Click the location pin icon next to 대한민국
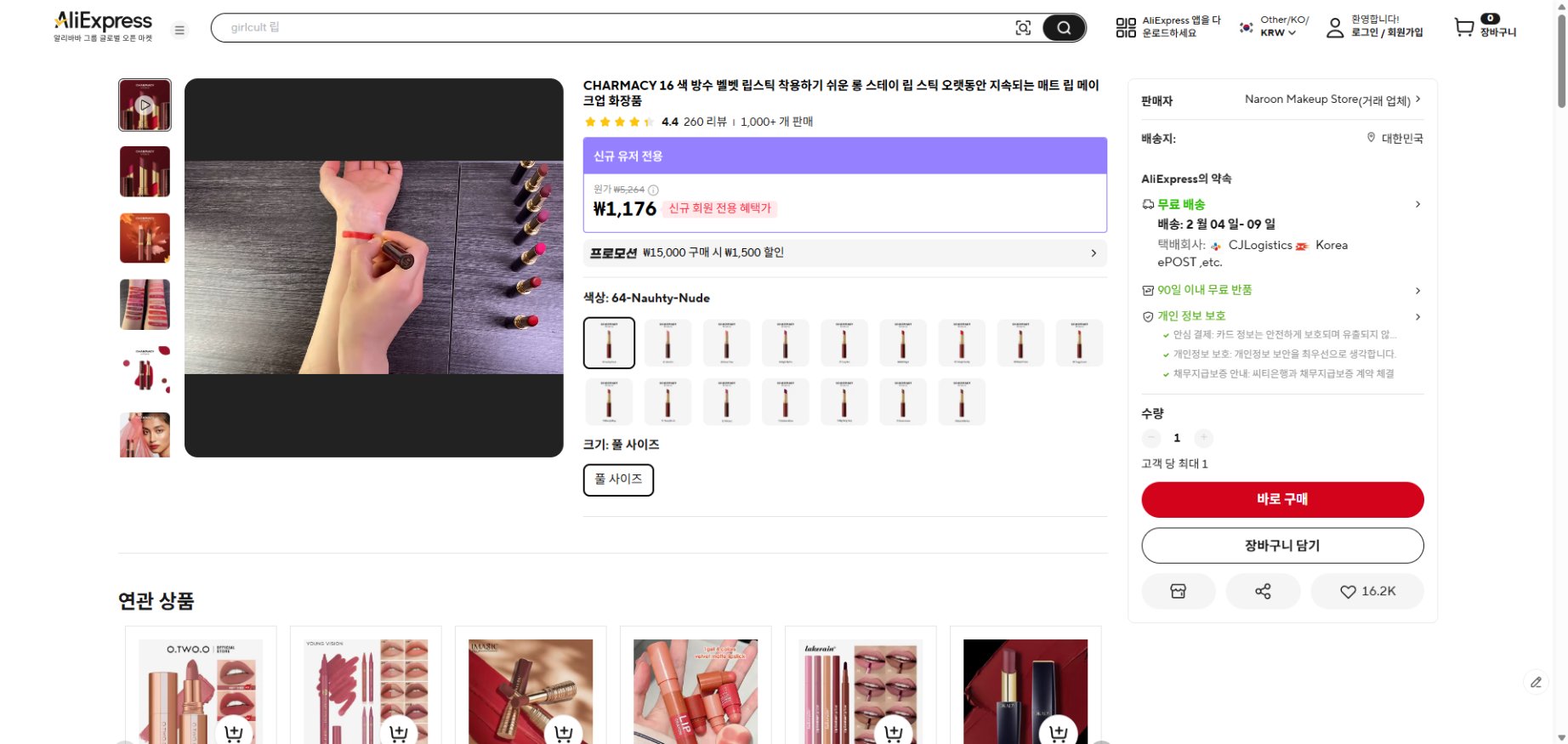The width and height of the screenshot is (1568, 744). click(x=1371, y=138)
